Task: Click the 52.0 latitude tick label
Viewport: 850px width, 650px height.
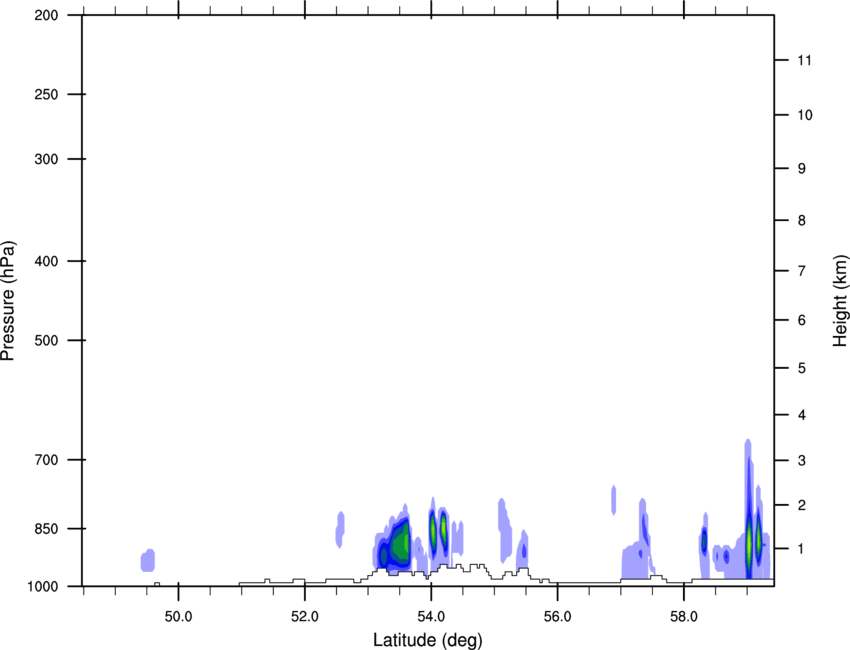Action: pyautogui.click(x=305, y=617)
